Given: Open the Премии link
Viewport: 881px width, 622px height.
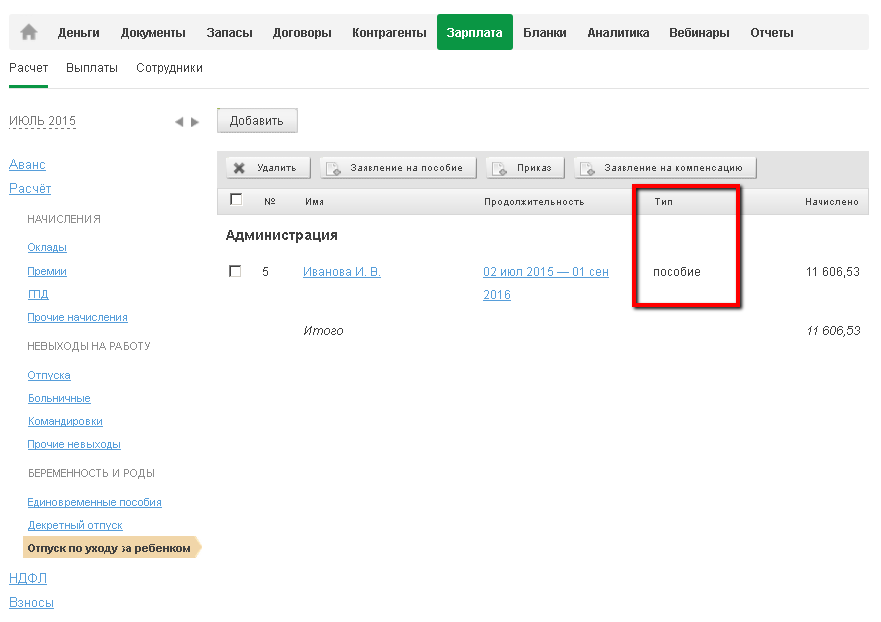Looking at the screenshot, I should tap(47, 271).
